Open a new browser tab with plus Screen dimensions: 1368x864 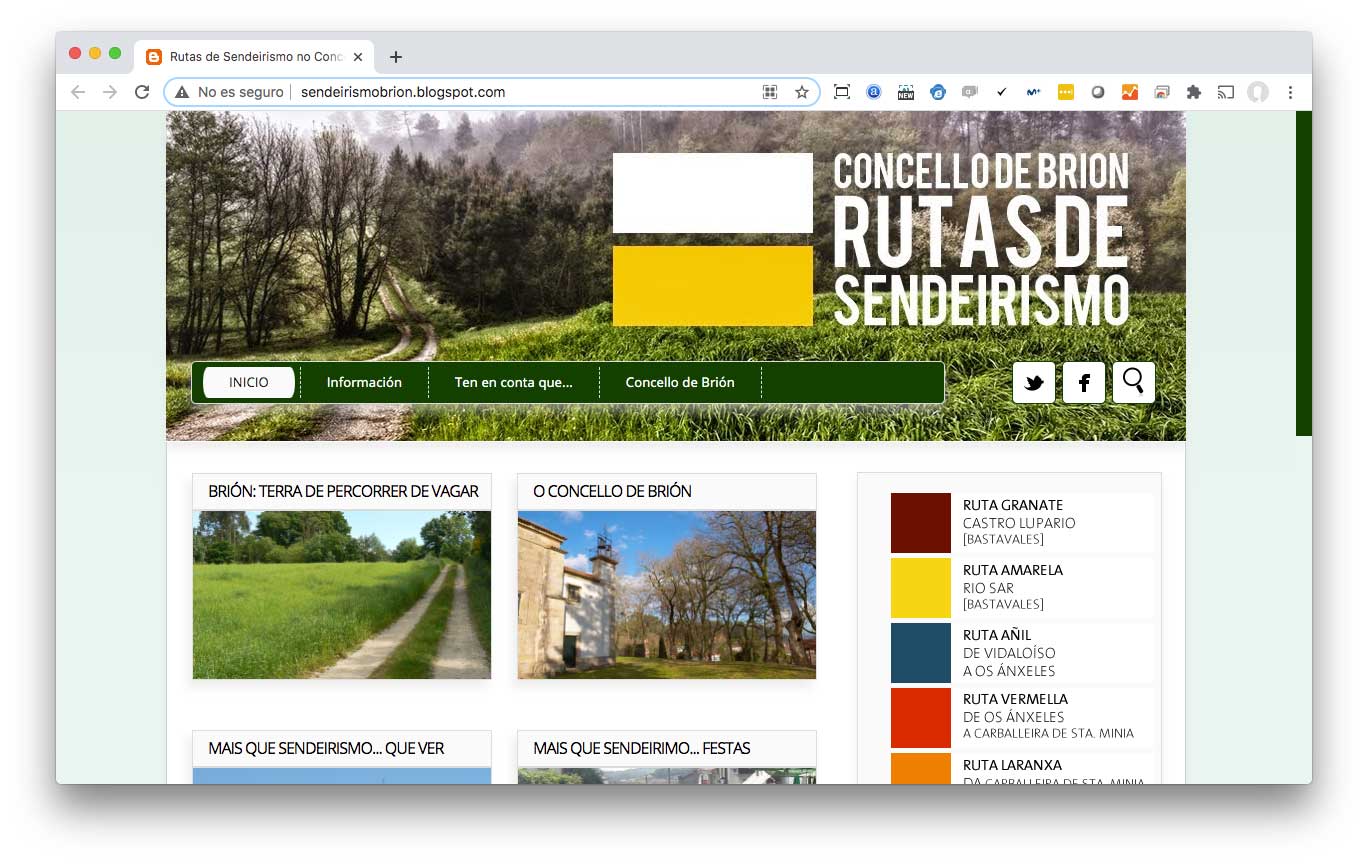[396, 57]
